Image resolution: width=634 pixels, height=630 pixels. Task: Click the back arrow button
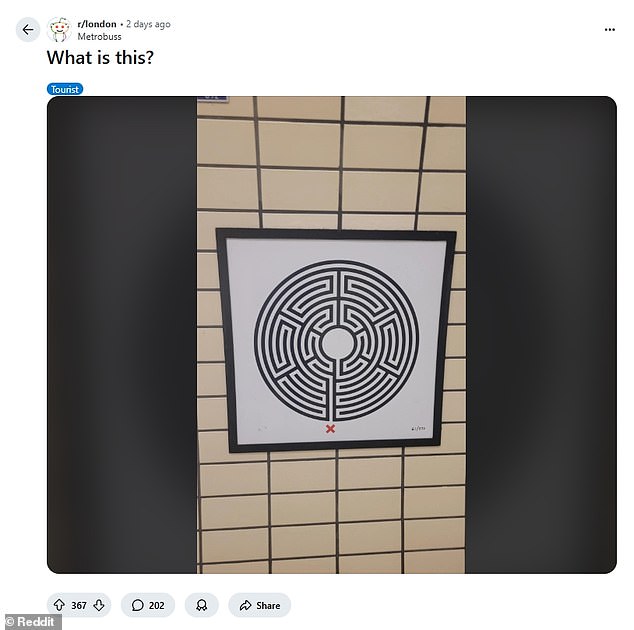(x=27, y=30)
